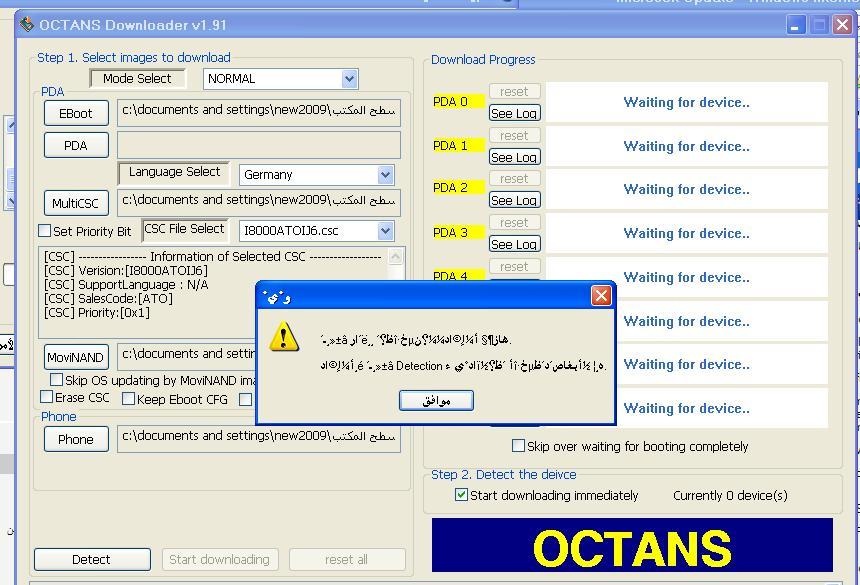
Task: Toggle the checkbox after Keep Eboot CFG
Action: [x=245, y=400]
